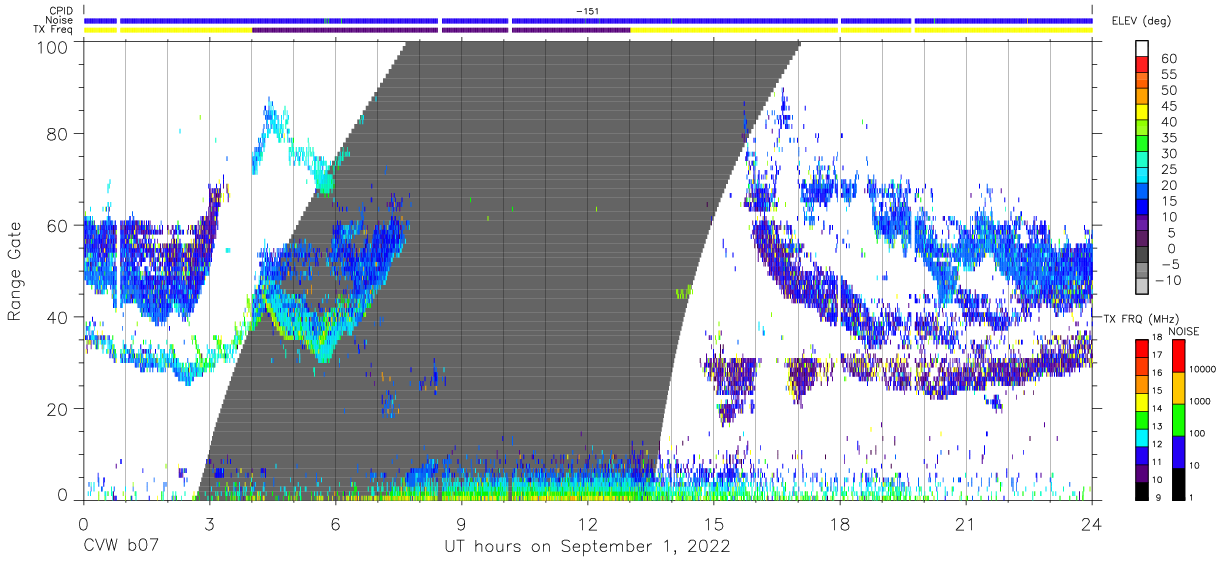Click the '12' tick on UT hours axis
The width and height of the screenshot is (1228, 567).
(587, 524)
